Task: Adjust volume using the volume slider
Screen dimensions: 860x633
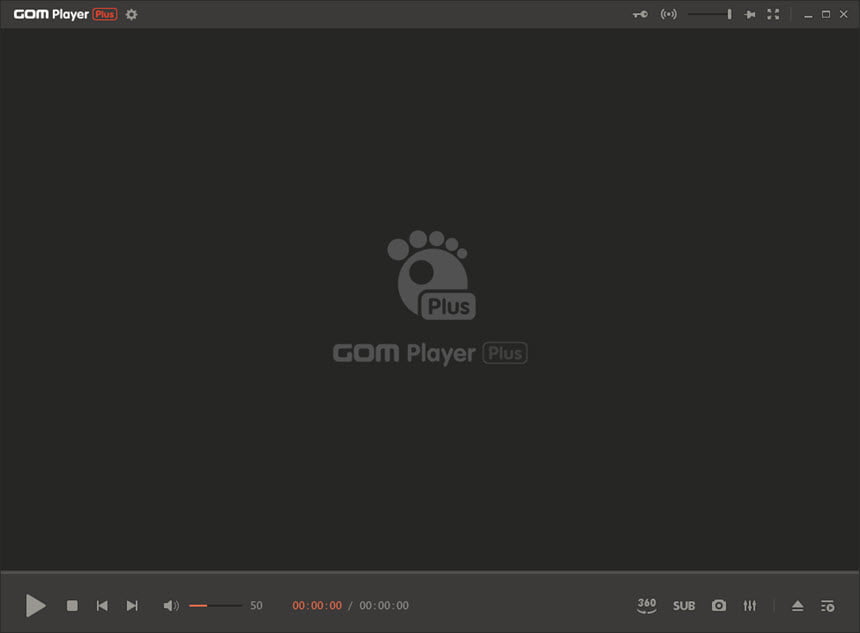Action: tap(215, 605)
